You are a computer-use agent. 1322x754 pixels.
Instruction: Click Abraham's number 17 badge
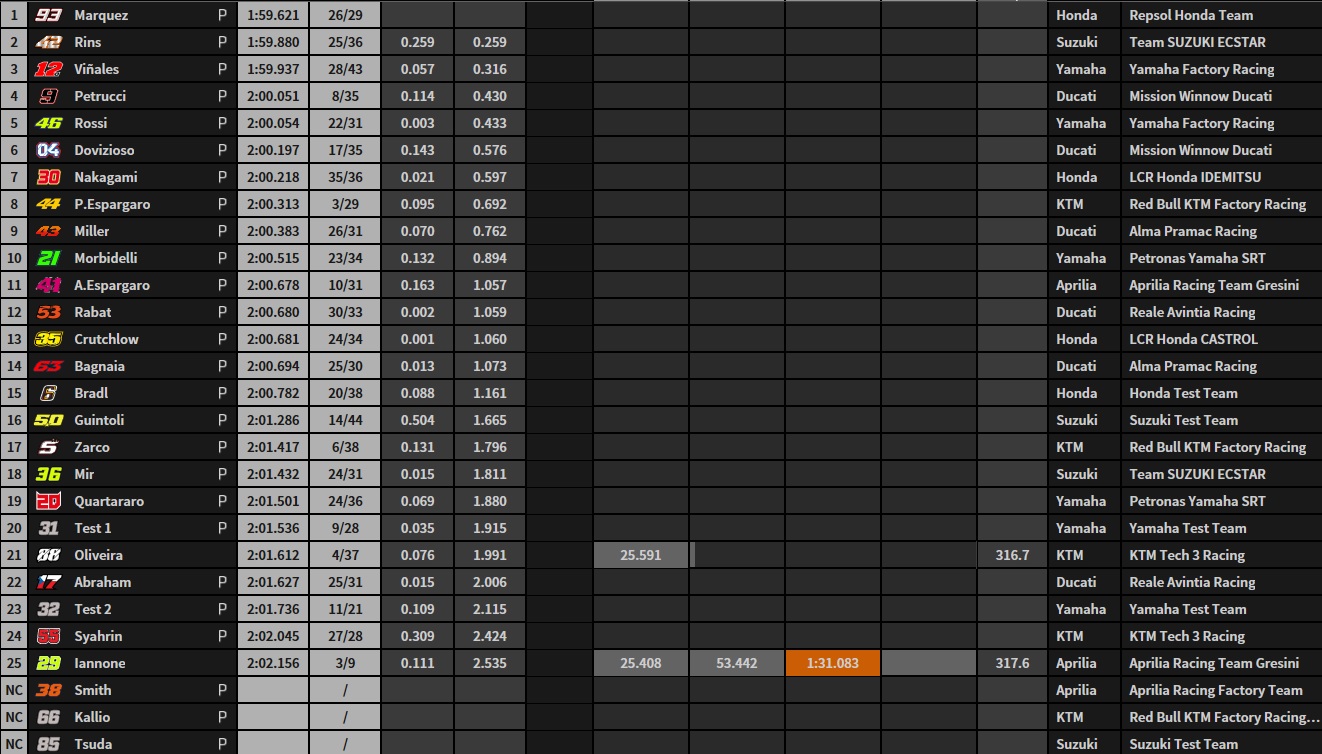[48, 582]
